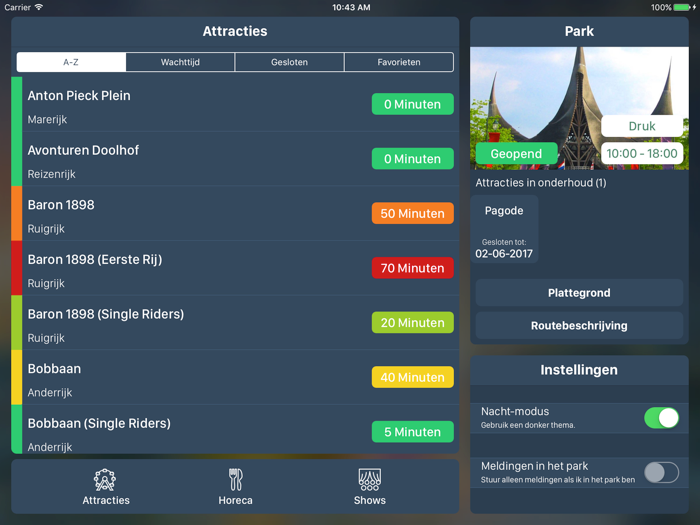
Task: Open the Plattegrond map button
Action: [579, 293]
